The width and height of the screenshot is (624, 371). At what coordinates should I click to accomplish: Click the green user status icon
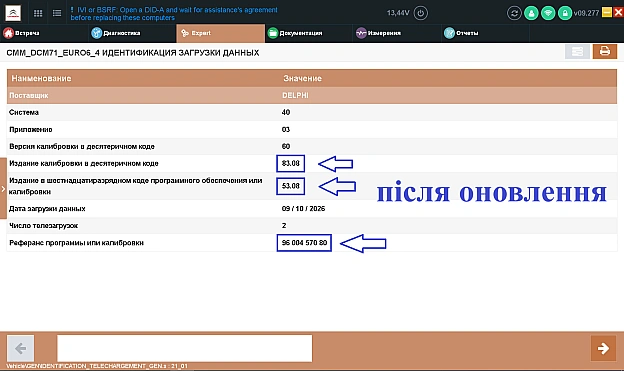click(531, 13)
